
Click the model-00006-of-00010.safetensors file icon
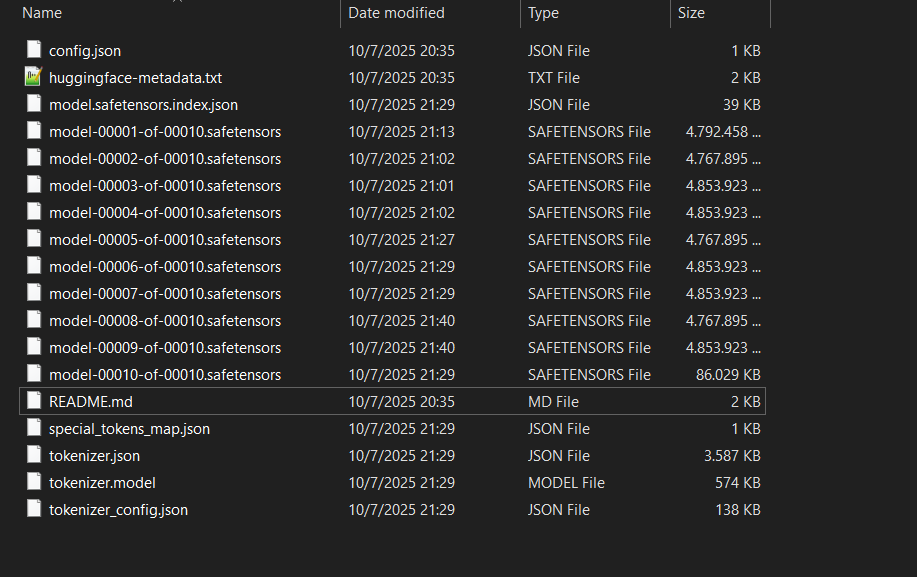[34, 265]
